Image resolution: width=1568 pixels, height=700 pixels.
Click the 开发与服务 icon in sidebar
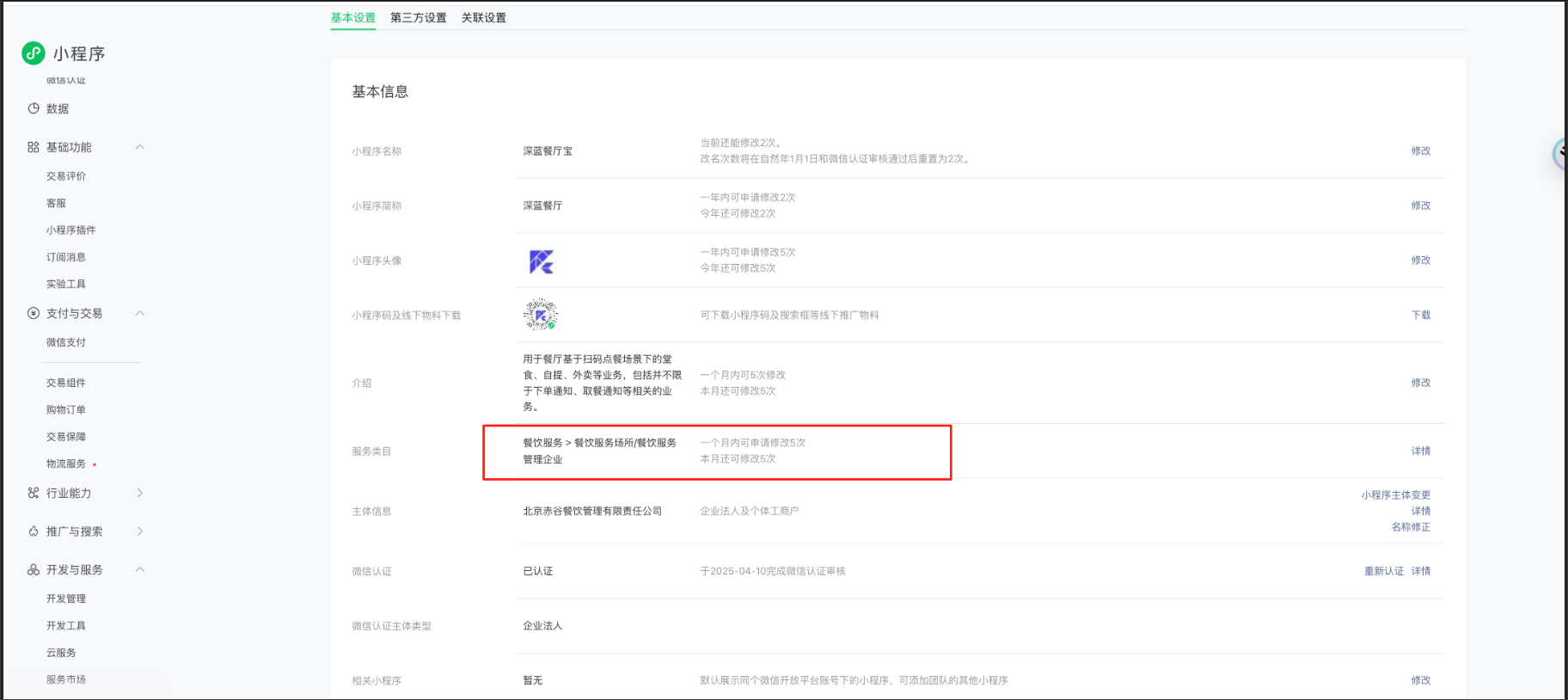(34, 569)
